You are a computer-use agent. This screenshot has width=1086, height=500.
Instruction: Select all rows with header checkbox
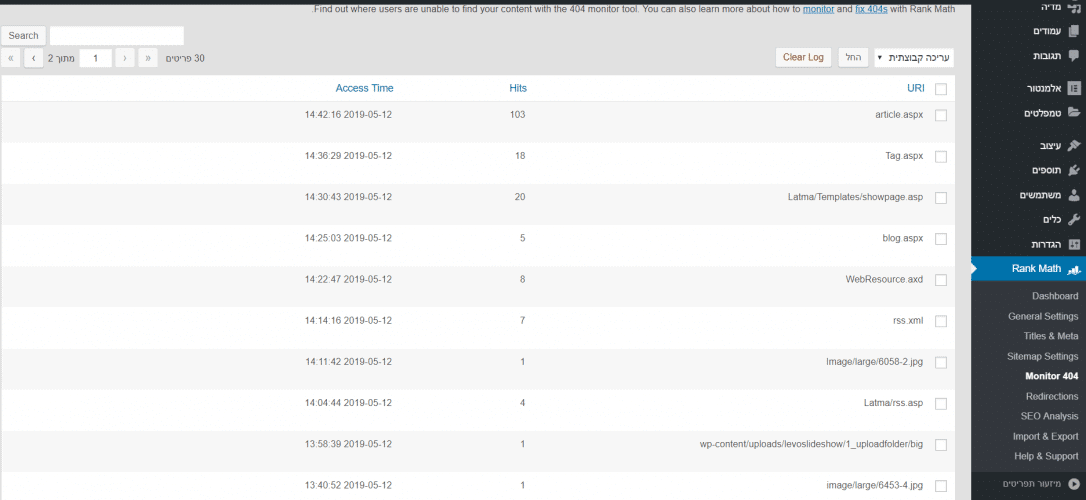click(941, 89)
